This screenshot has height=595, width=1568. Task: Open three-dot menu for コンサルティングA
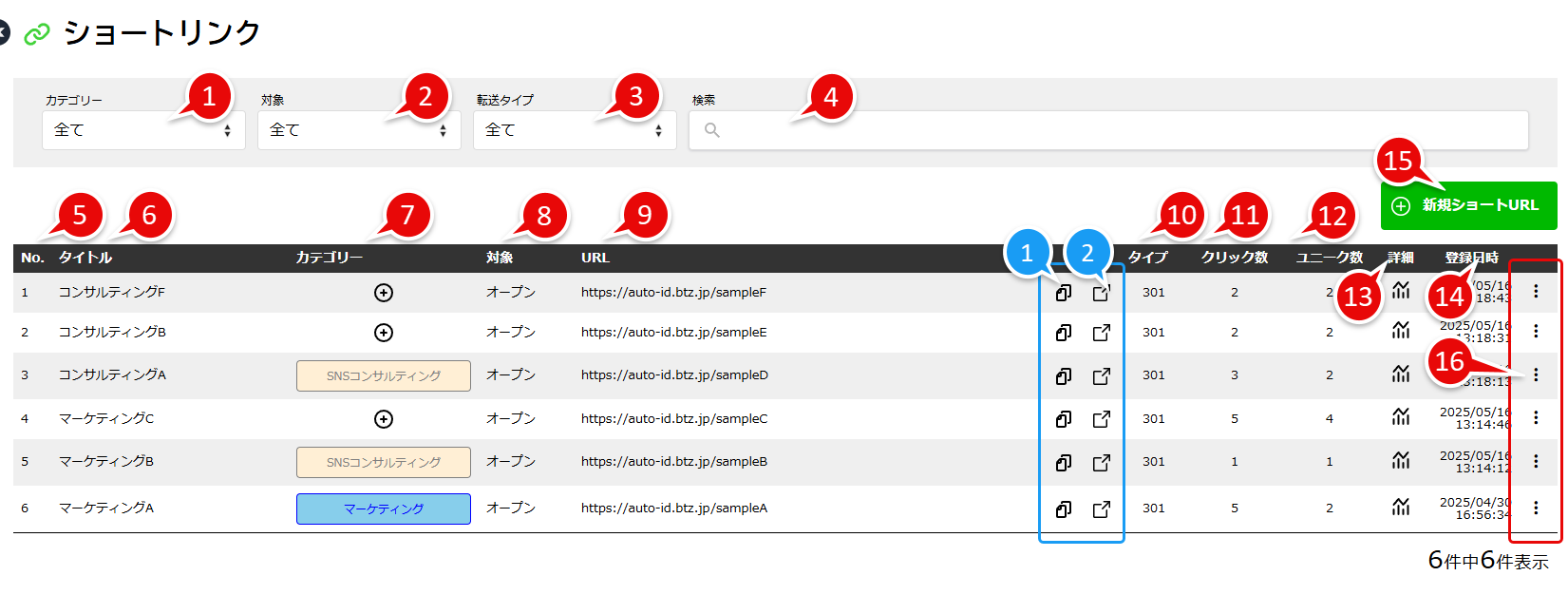pos(1536,375)
